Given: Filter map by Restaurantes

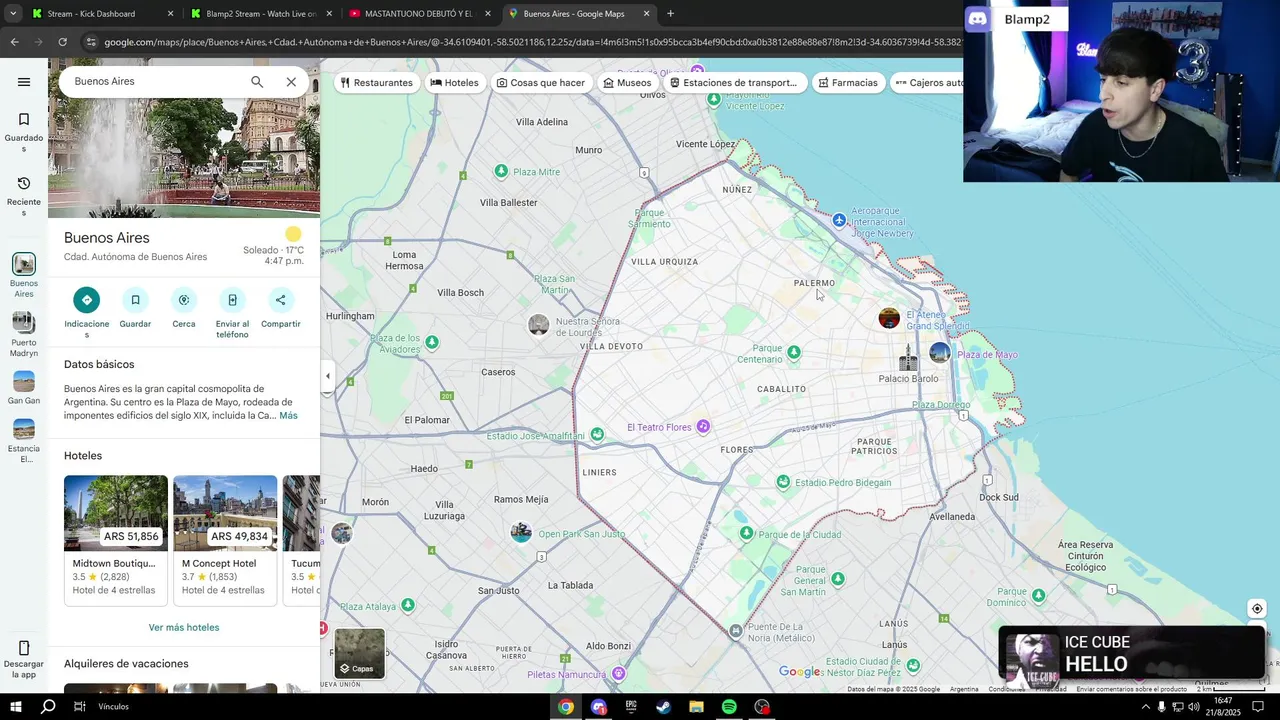Looking at the screenshot, I should (x=376, y=83).
